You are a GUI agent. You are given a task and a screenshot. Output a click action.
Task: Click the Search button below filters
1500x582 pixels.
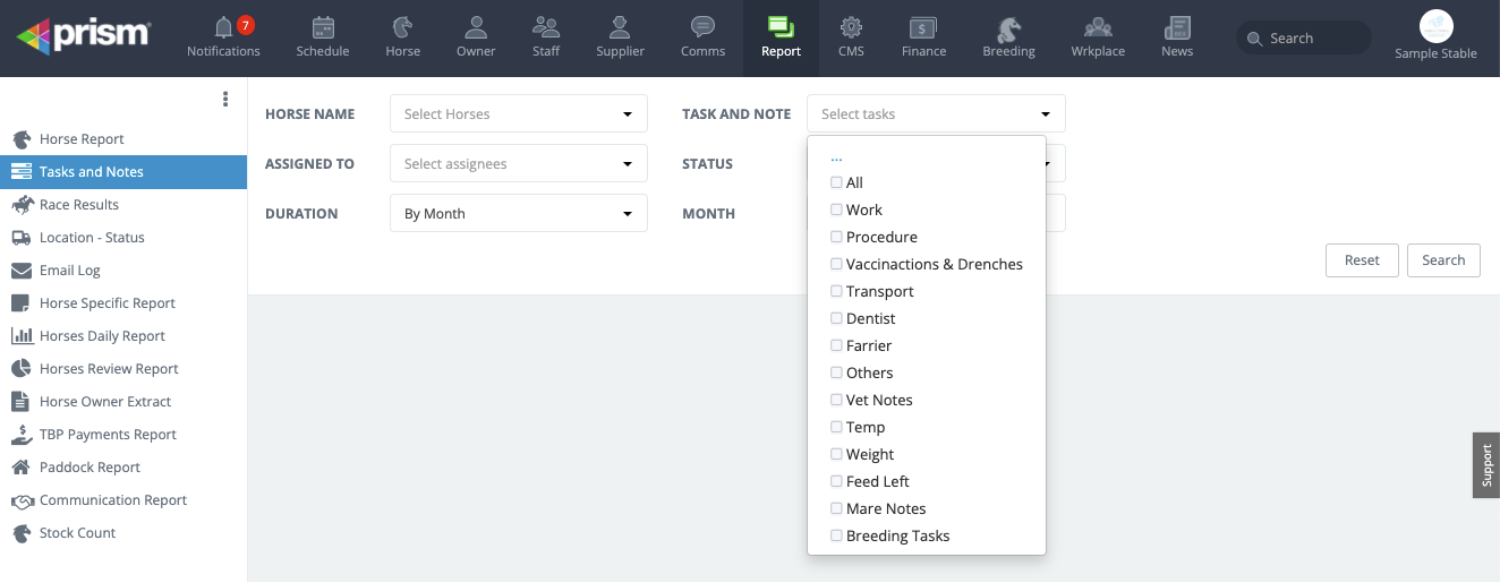[x=1443, y=260]
